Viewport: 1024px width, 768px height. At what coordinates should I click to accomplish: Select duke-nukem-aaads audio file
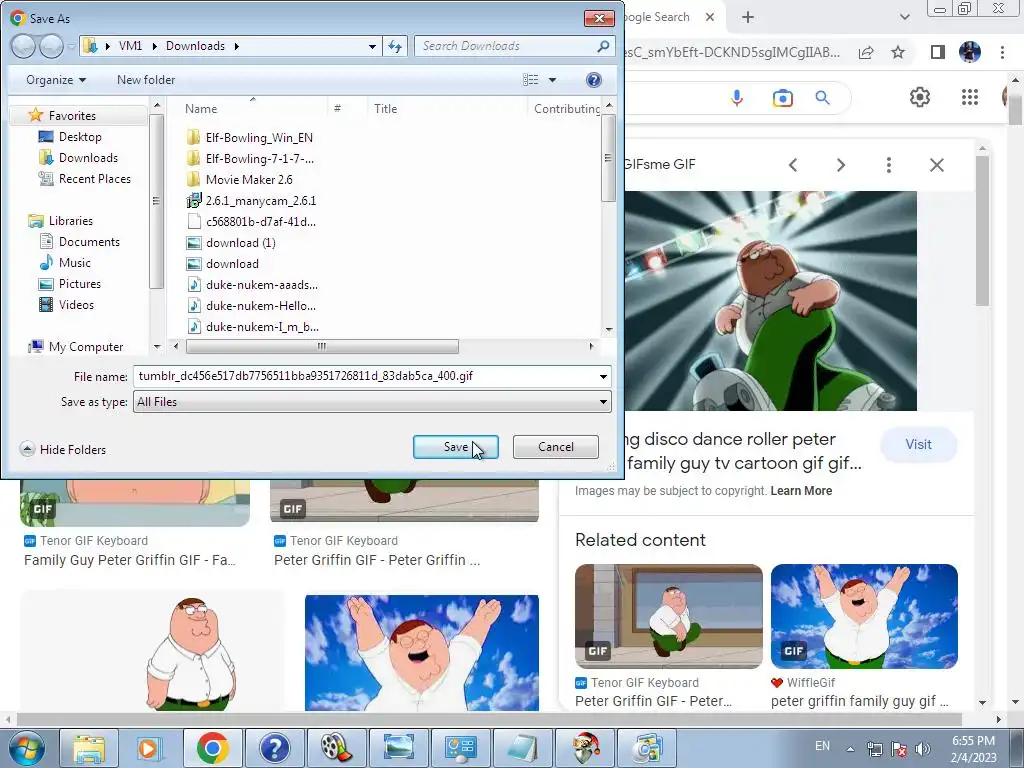(x=262, y=285)
